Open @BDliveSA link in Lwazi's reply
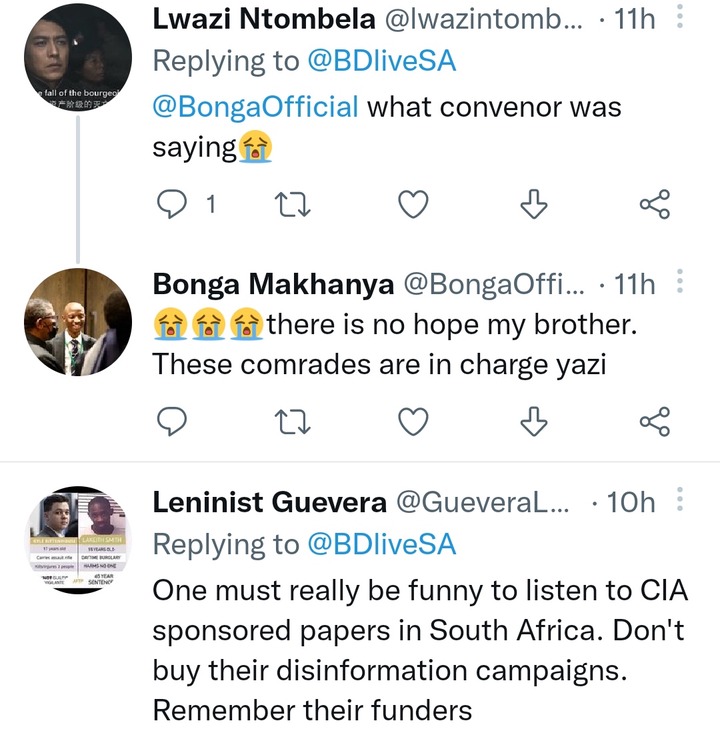The height and width of the screenshot is (729, 720). [x=382, y=61]
